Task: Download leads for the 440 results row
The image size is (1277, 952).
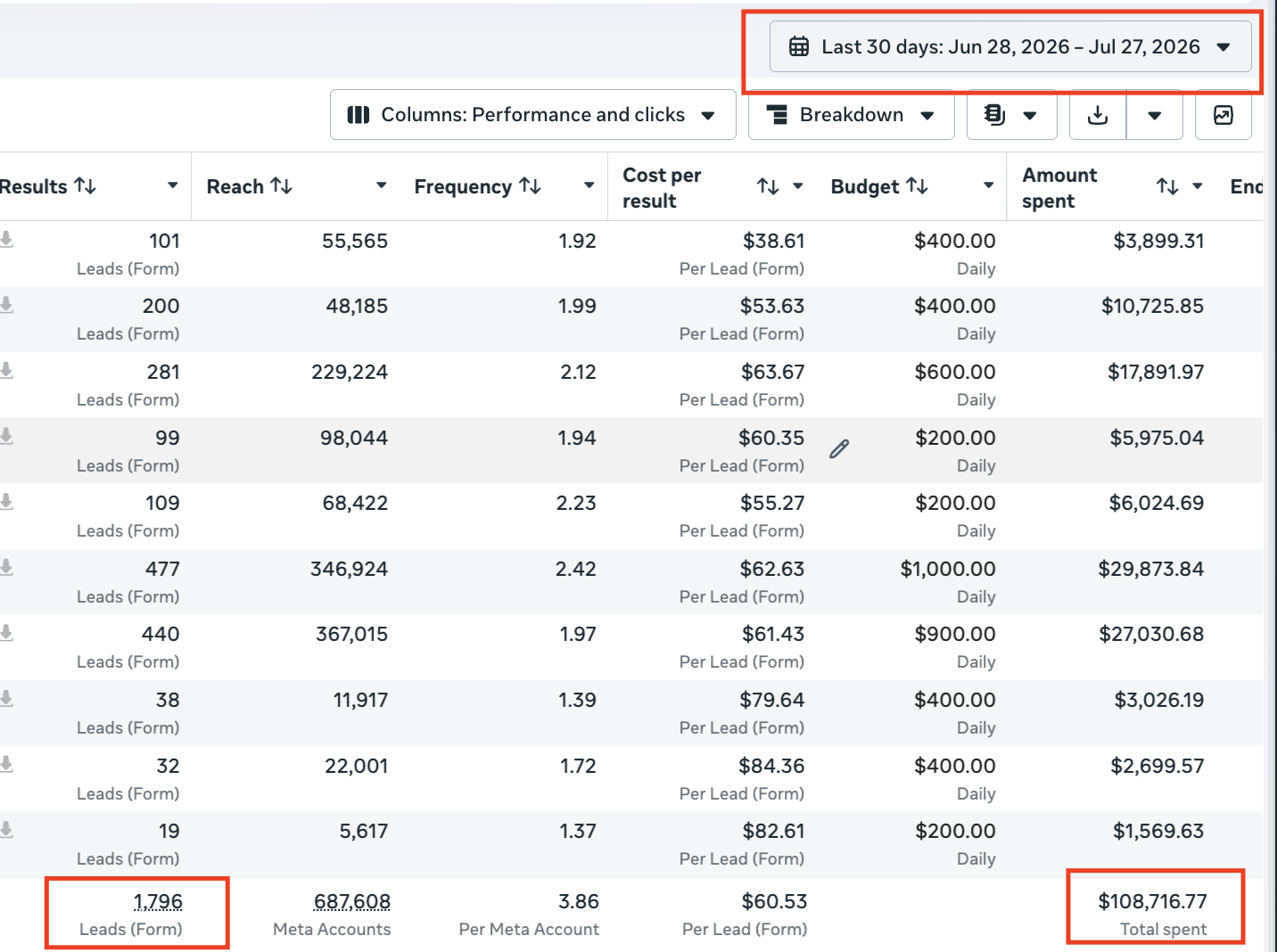Action: click(6, 633)
